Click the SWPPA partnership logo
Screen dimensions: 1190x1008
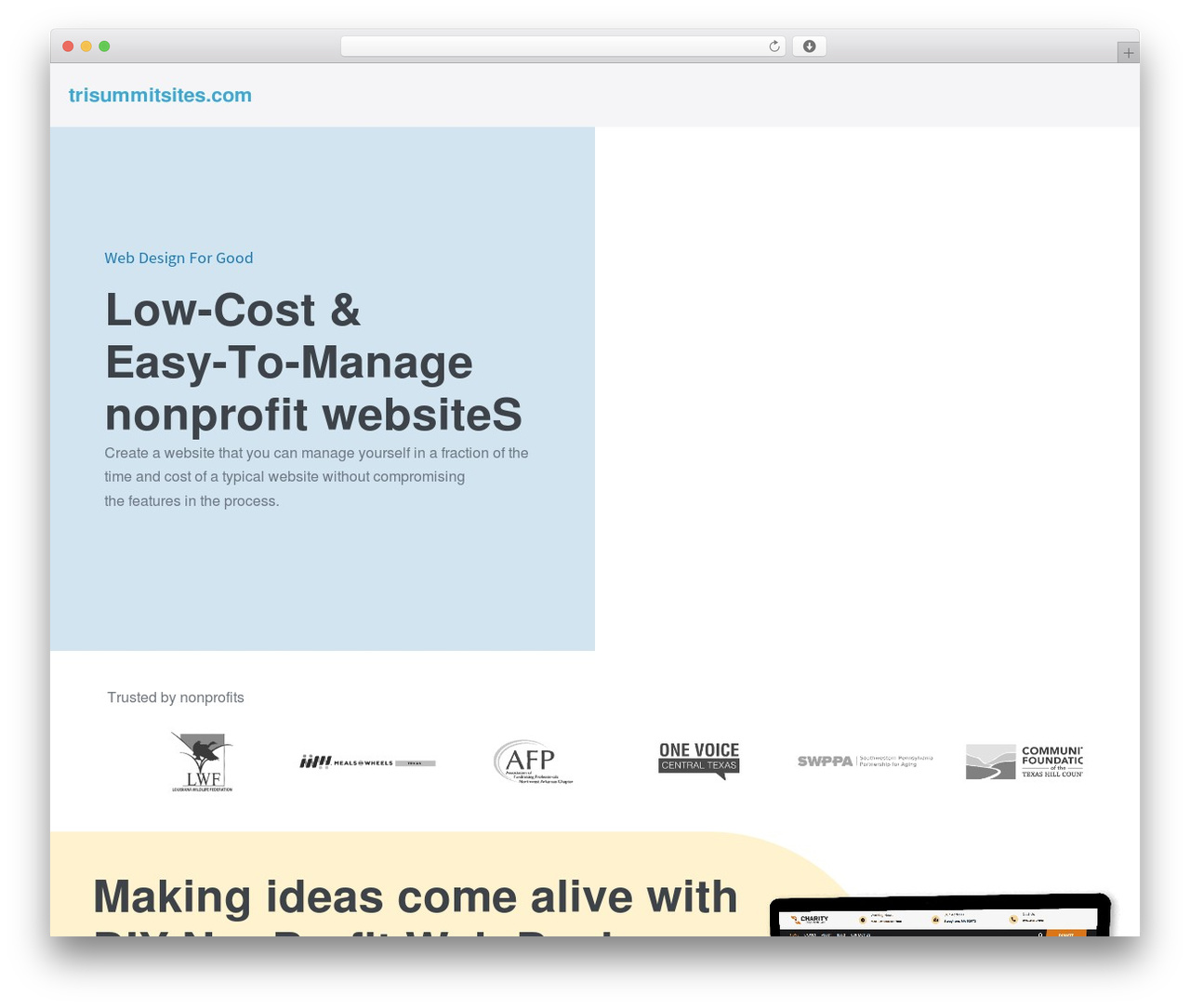pos(865,761)
